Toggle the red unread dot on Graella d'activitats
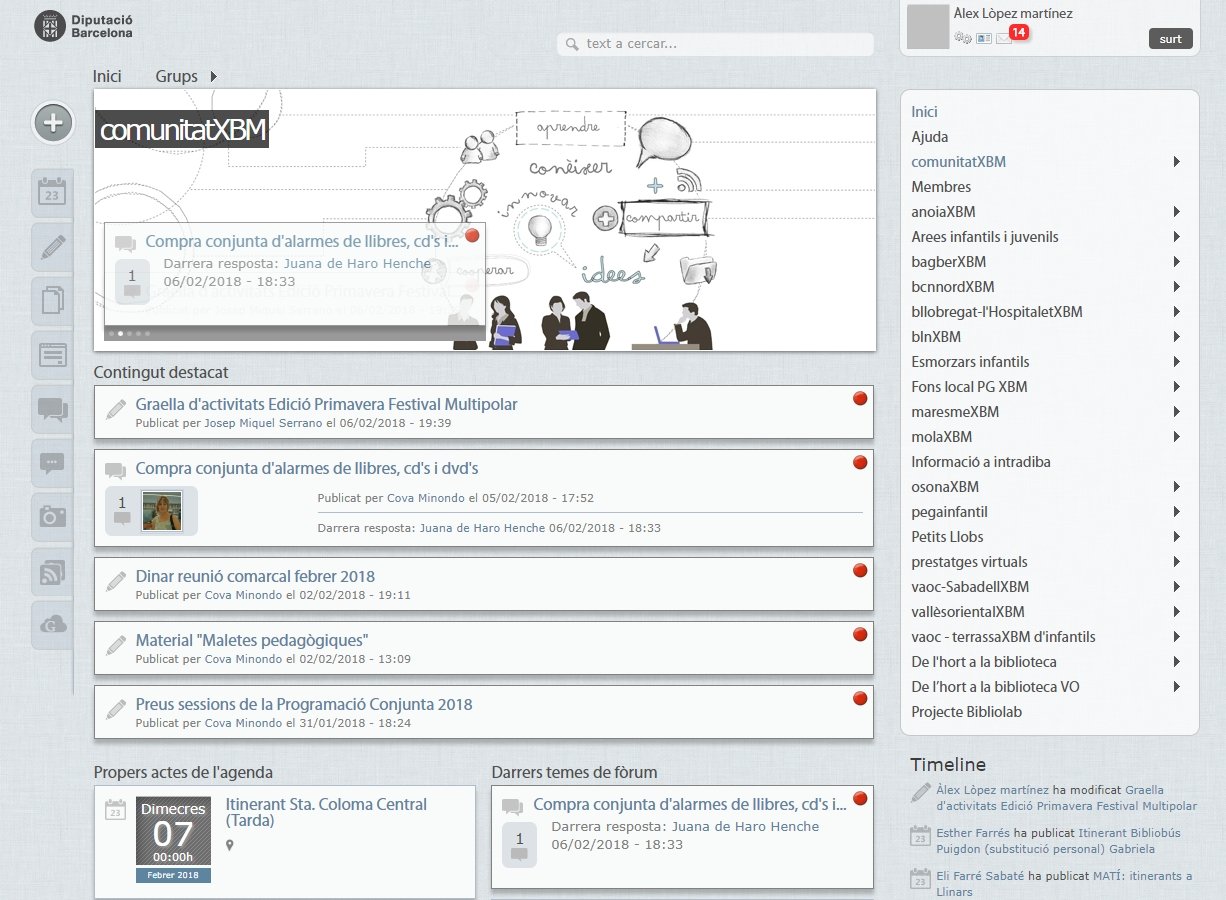The height and width of the screenshot is (900, 1226). pyautogui.click(x=860, y=397)
